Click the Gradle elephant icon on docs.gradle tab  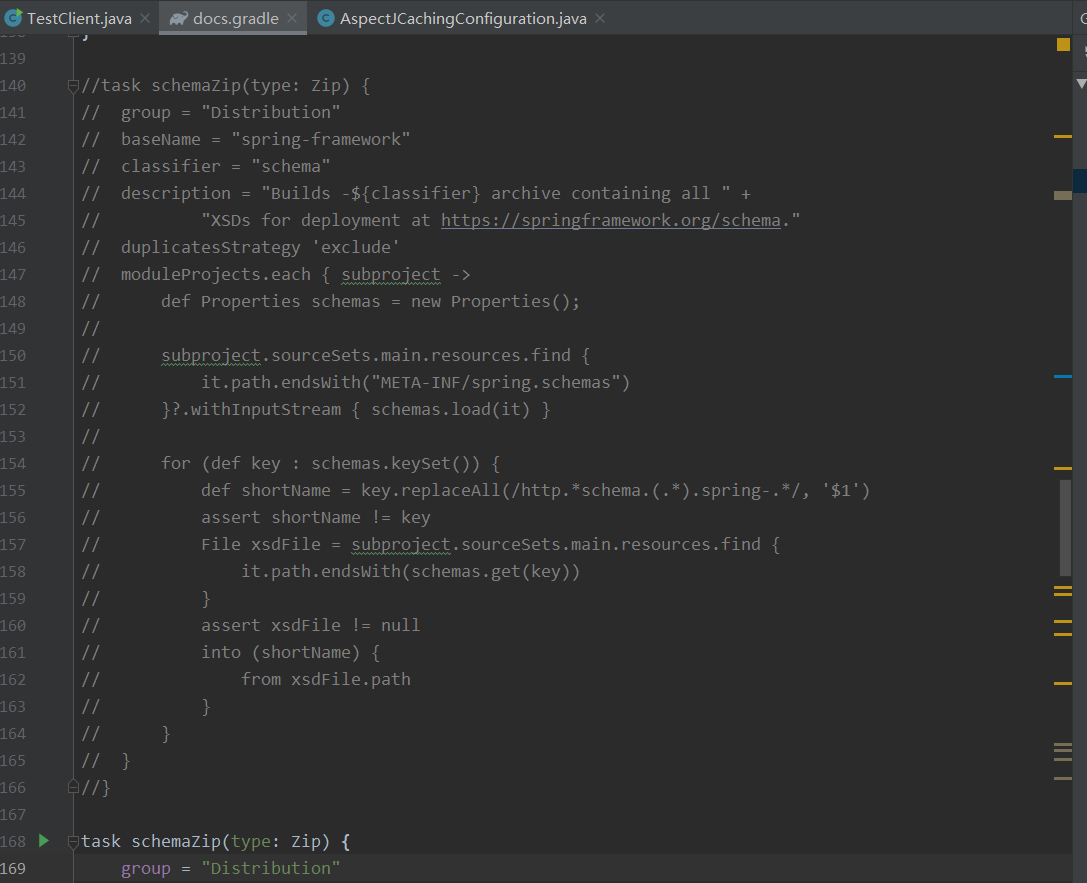click(x=179, y=19)
